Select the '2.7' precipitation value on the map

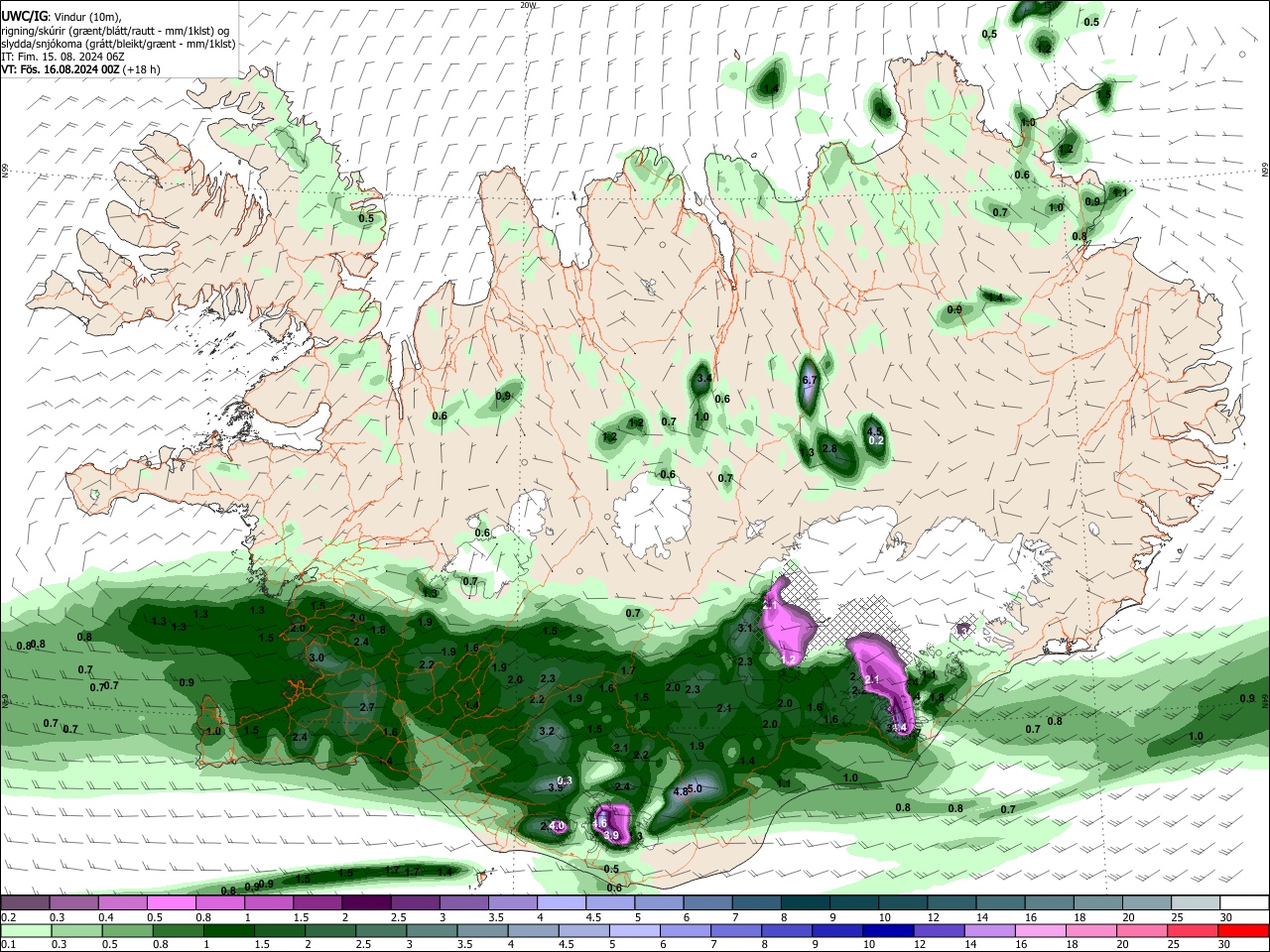[x=367, y=707]
